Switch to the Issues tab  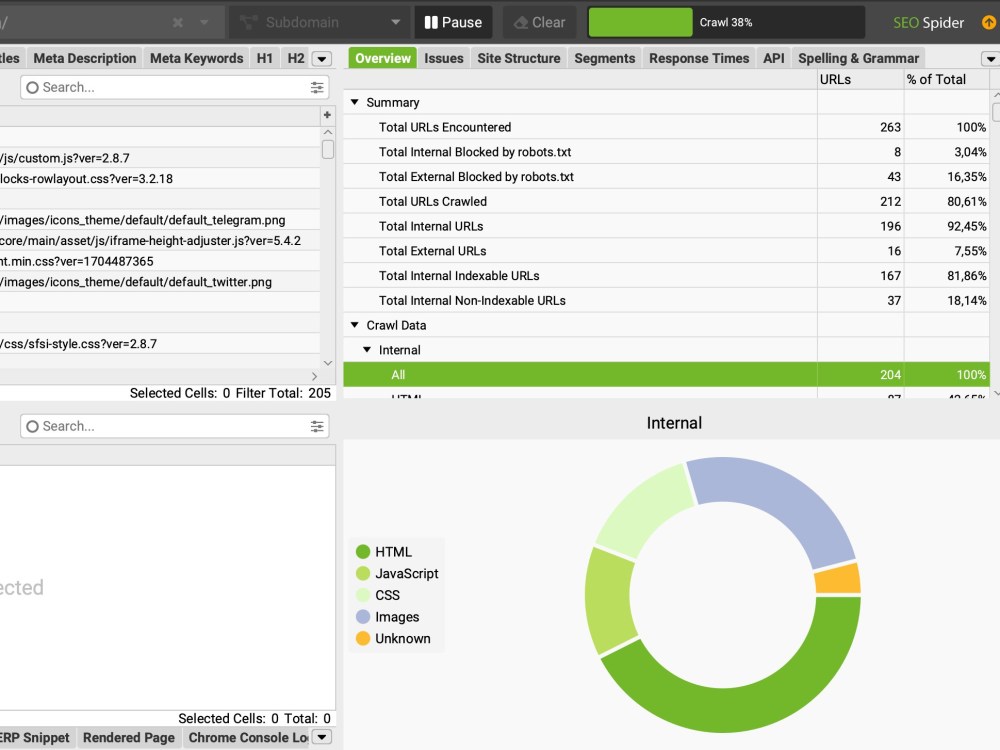coord(444,58)
